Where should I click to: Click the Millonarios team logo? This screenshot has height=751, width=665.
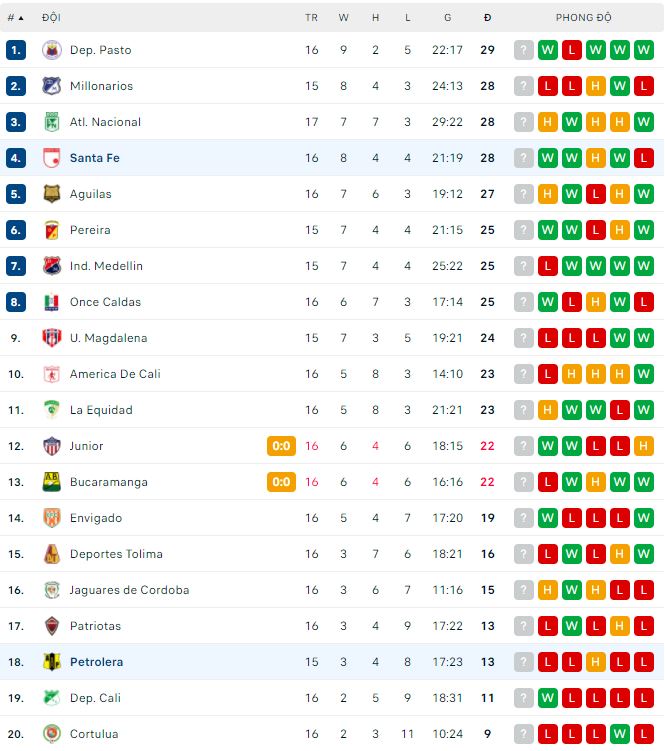(52, 86)
